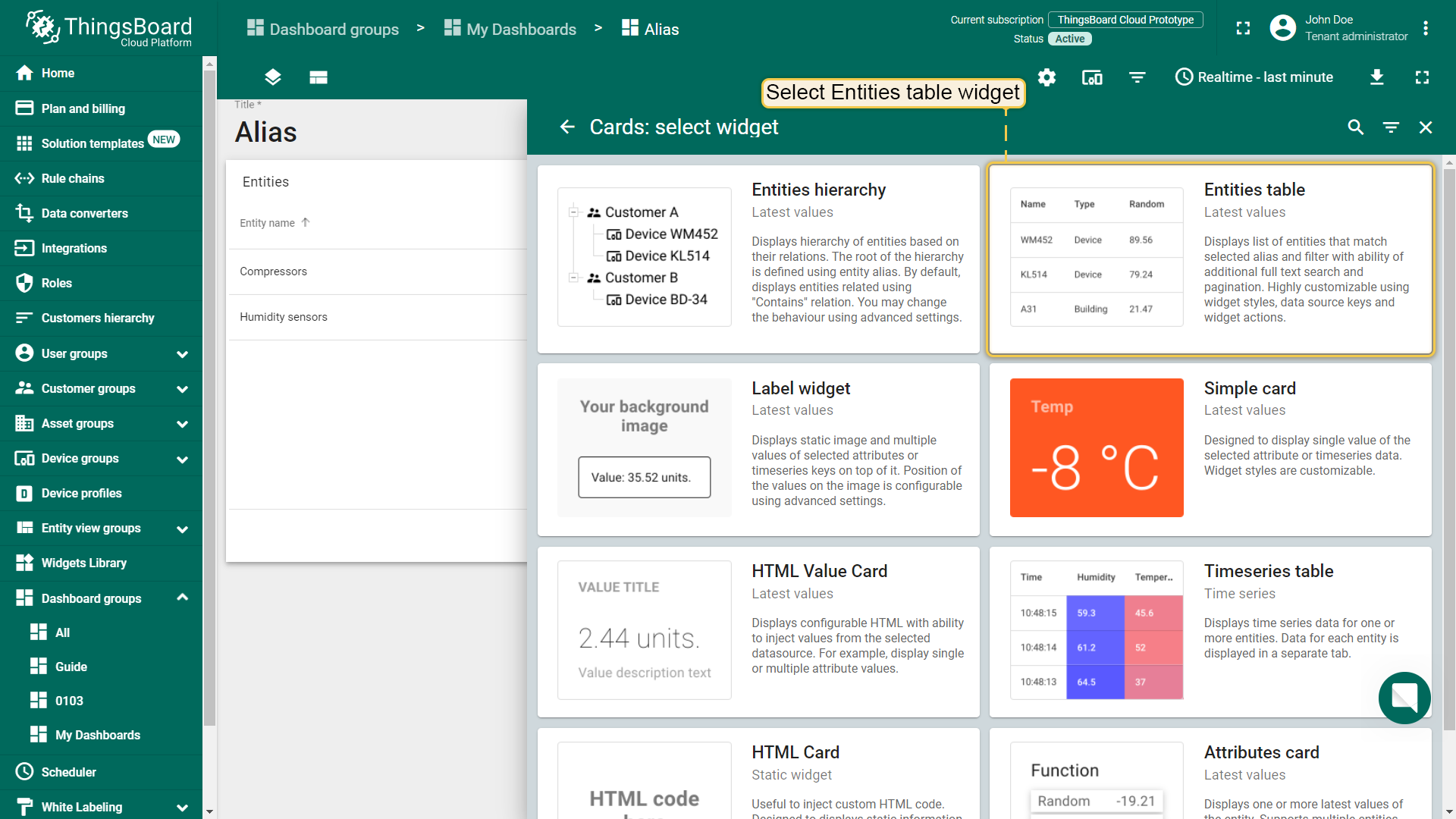Click the sidebar scroll down arrow
This screenshot has height=819, width=1456.
click(209, 811)
